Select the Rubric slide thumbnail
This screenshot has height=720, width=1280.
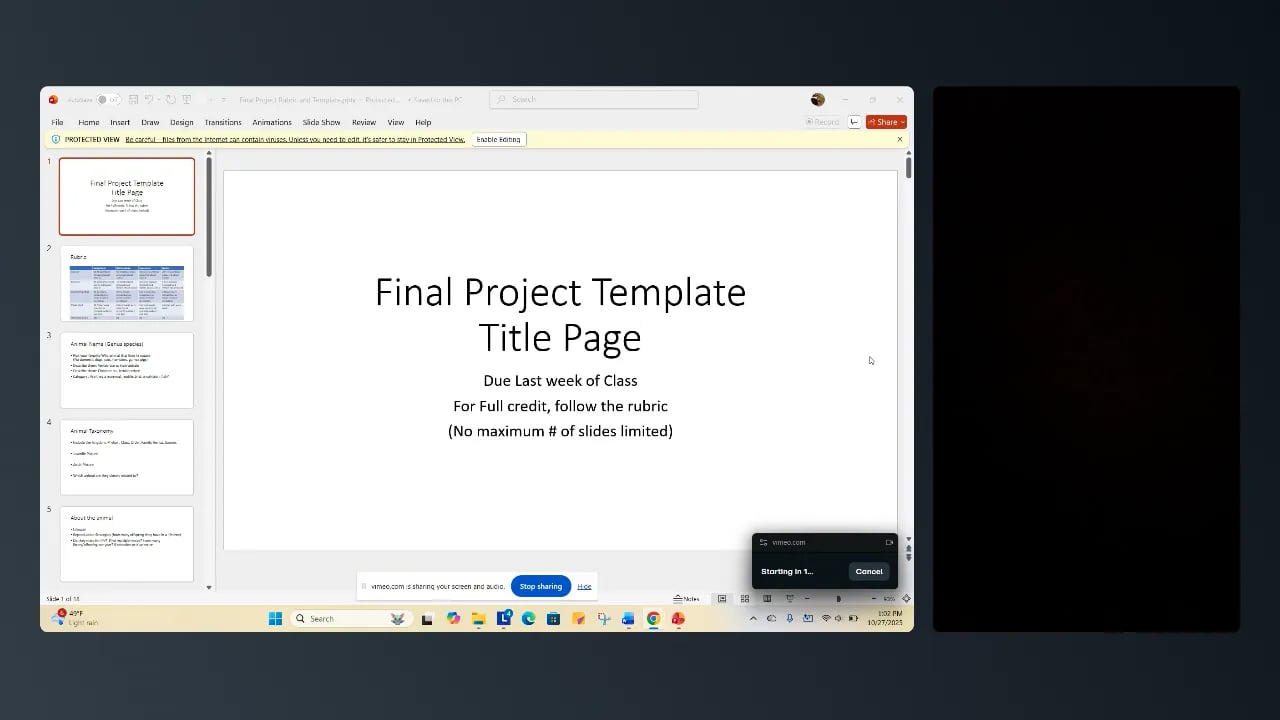click(x=127, y=283)
